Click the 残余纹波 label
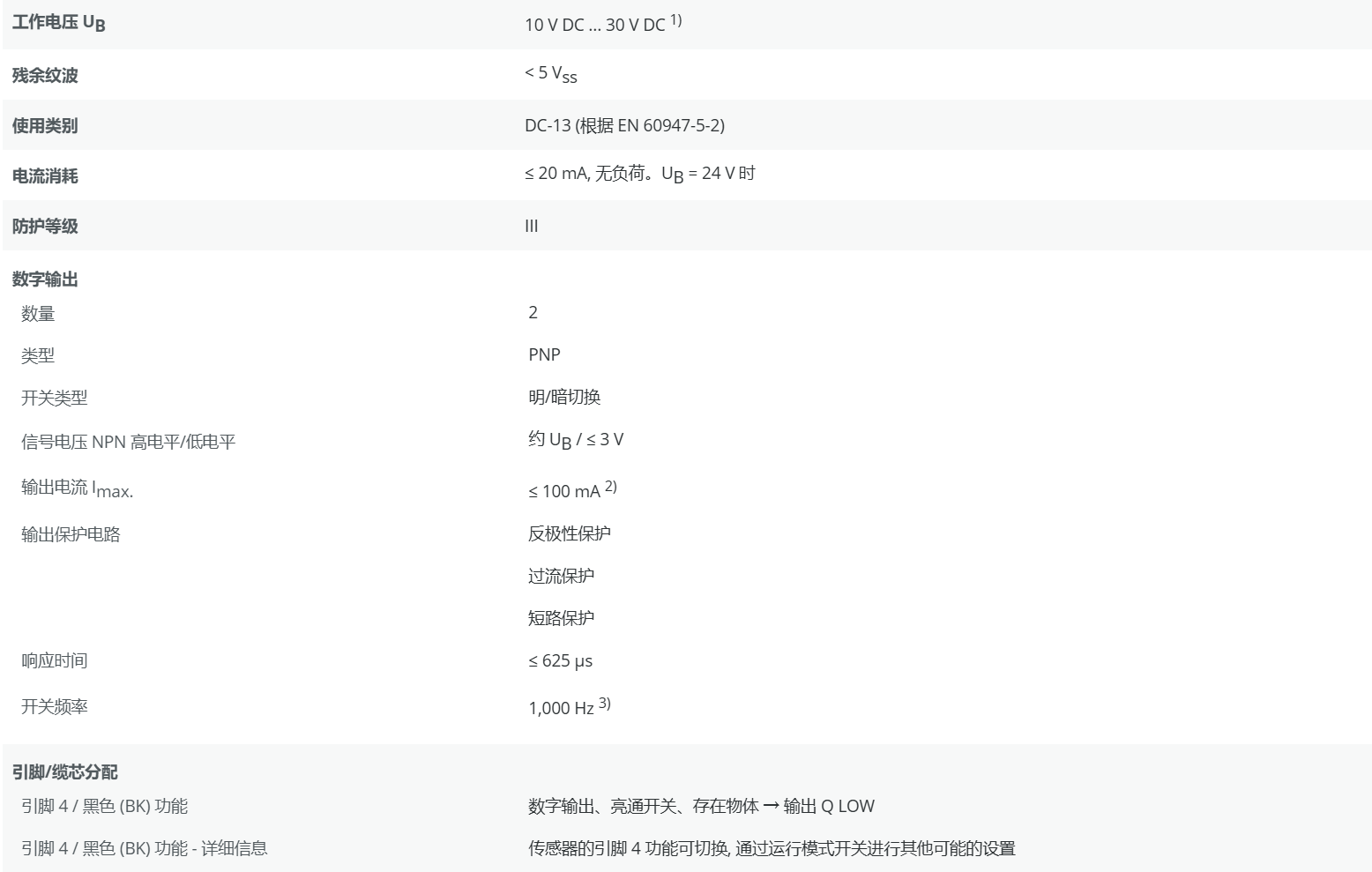1372x872 pixels. [45, 75]
